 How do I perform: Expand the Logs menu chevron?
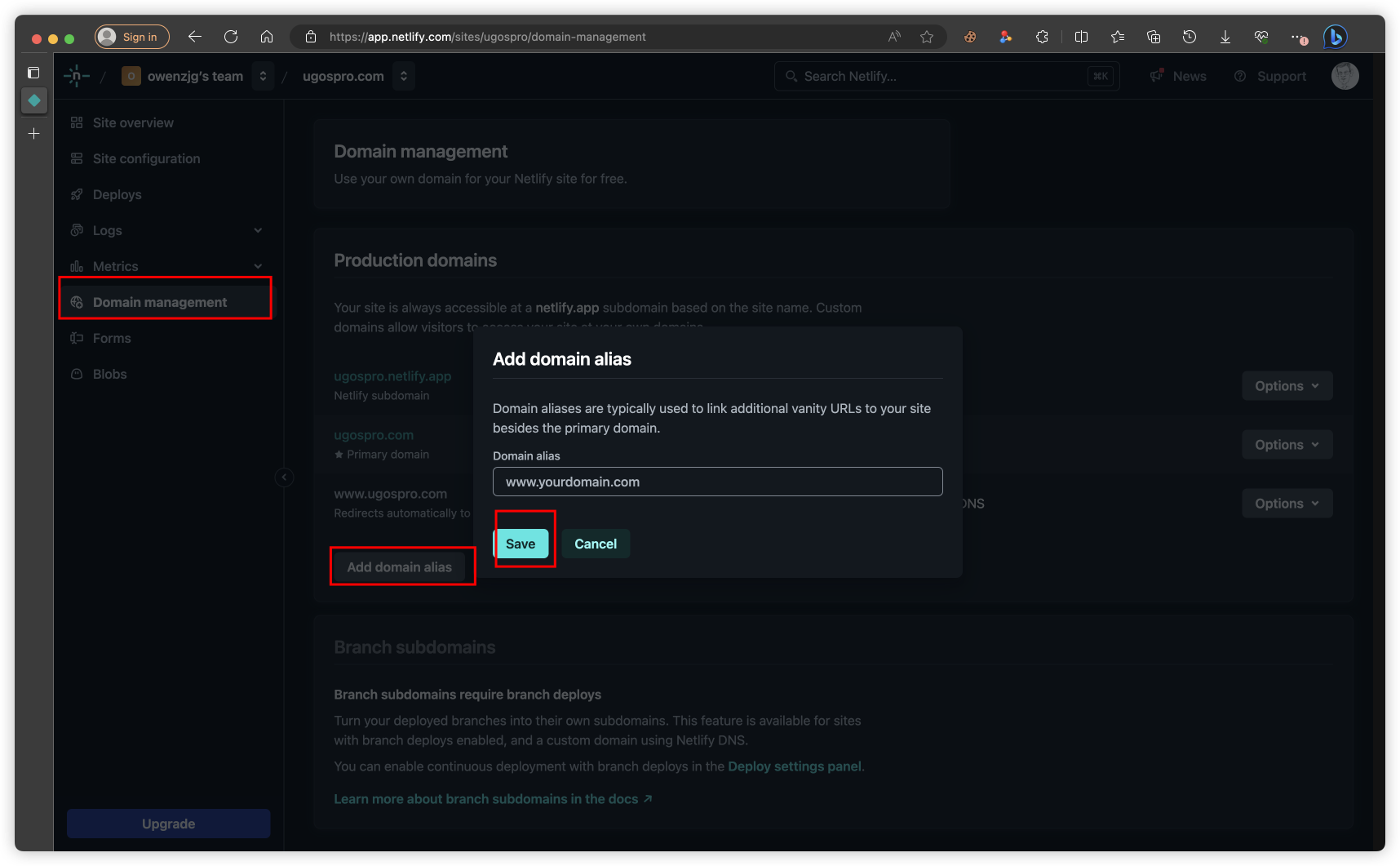click(258, 230)
